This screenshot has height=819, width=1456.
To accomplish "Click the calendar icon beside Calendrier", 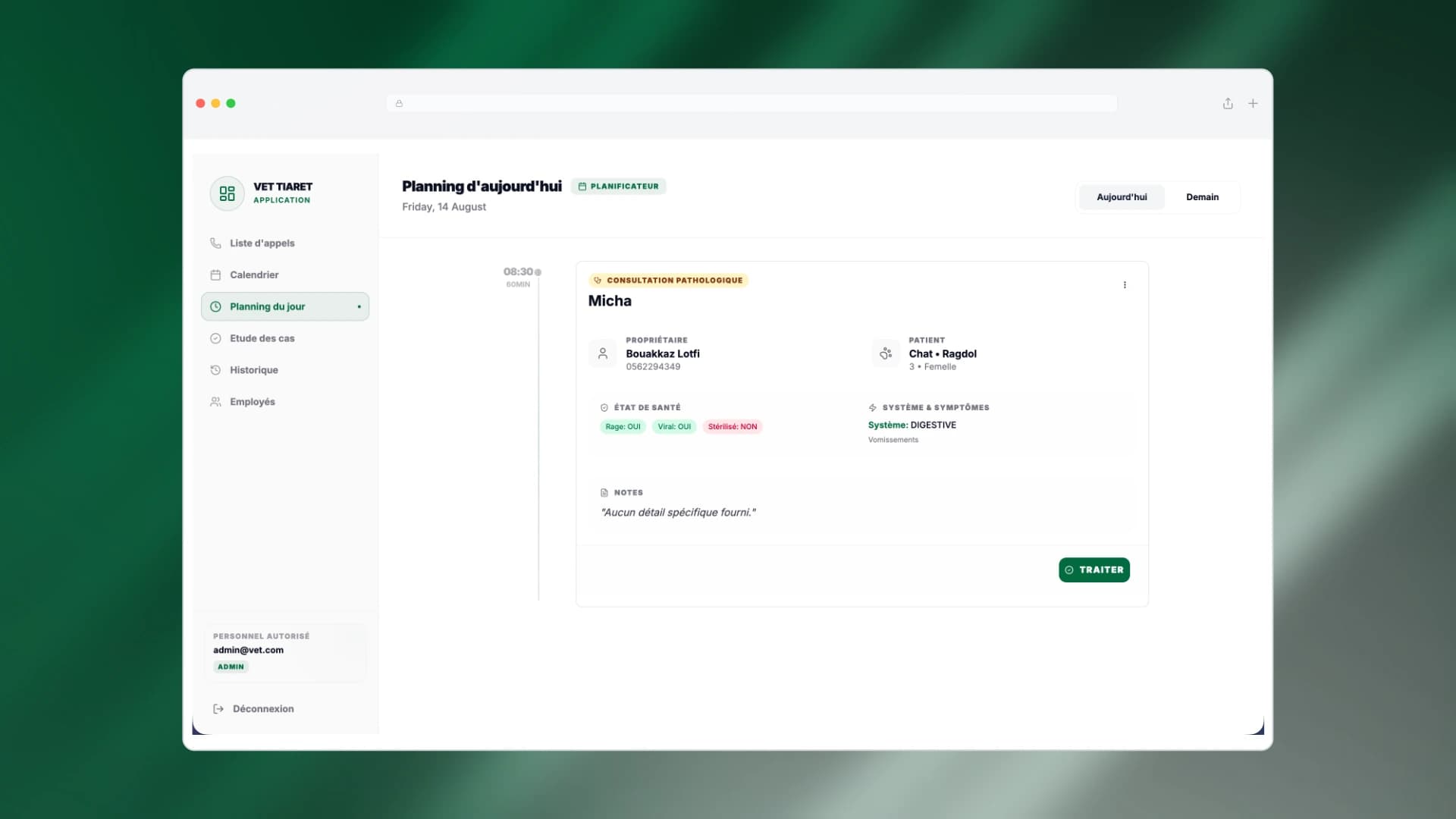I will (215, 275).
